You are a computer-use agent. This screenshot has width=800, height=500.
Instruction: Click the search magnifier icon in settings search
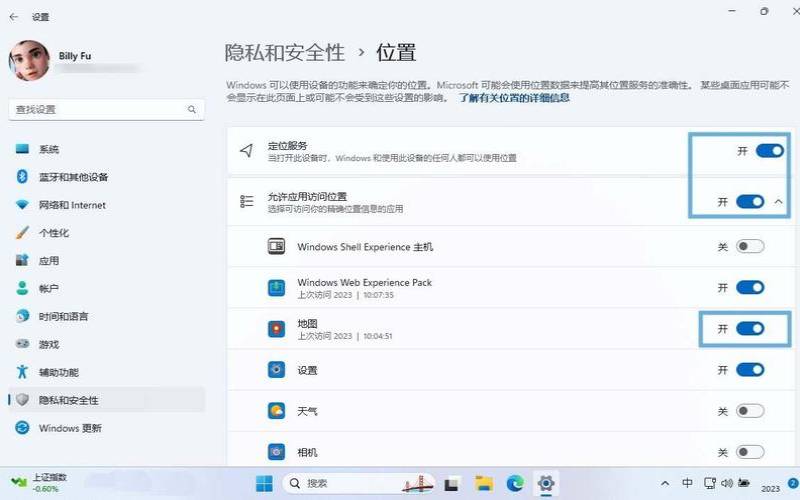192,109
